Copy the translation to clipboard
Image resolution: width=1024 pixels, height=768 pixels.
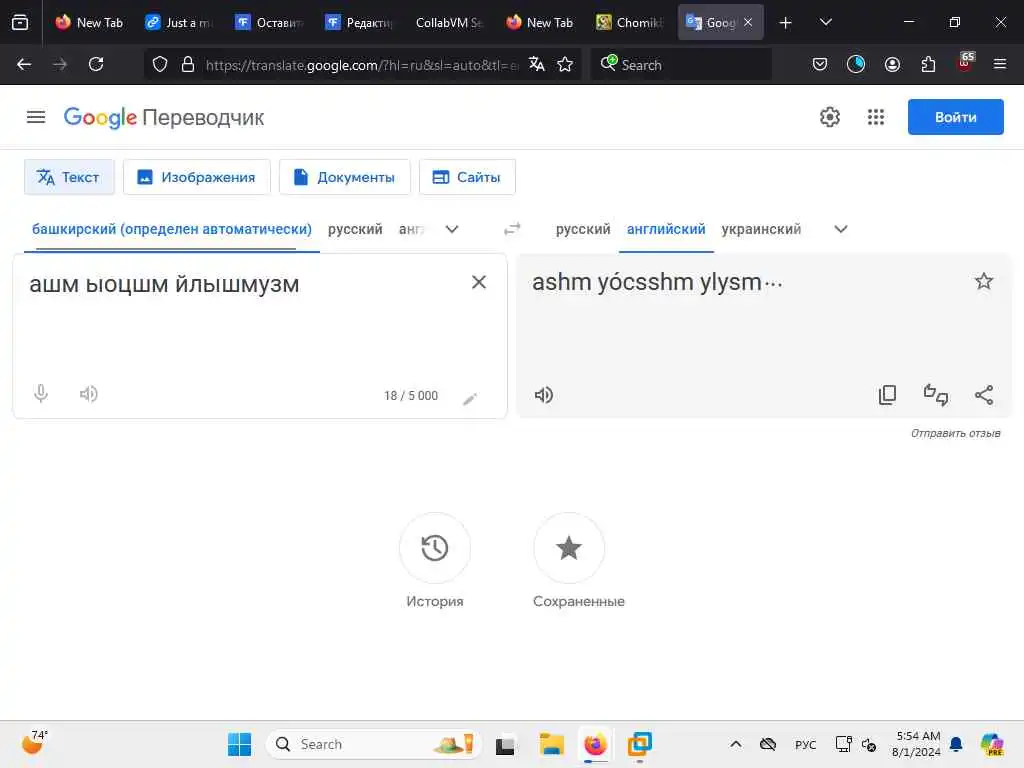coord(887,394)
